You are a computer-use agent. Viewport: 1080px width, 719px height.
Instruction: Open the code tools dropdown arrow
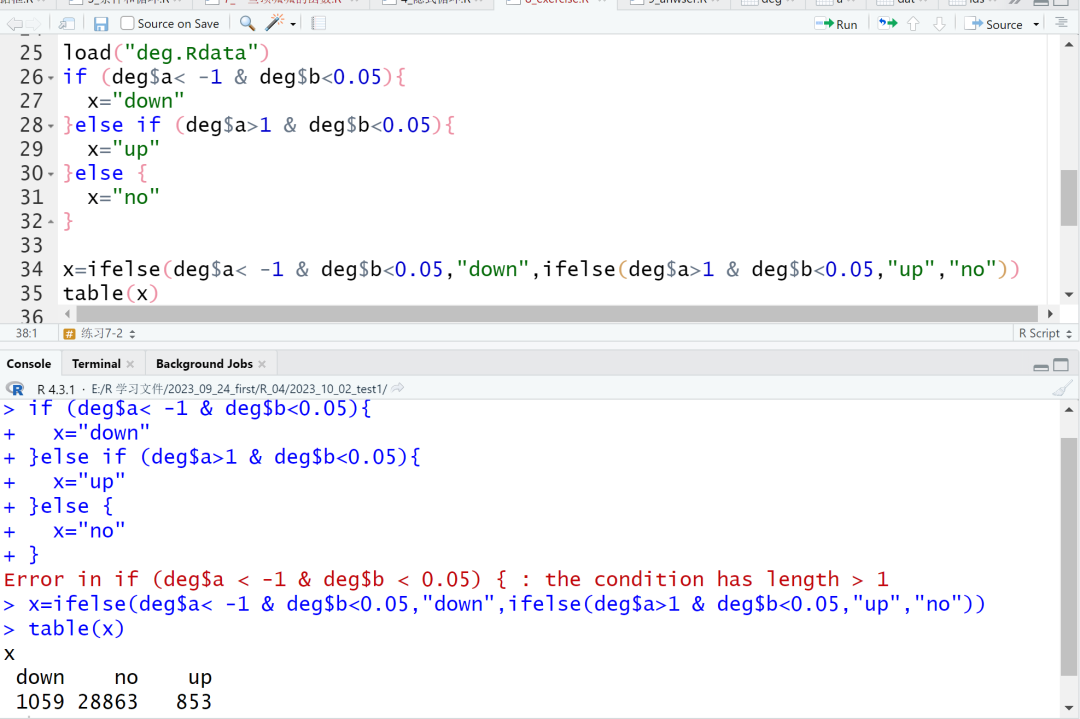[293, 24]
